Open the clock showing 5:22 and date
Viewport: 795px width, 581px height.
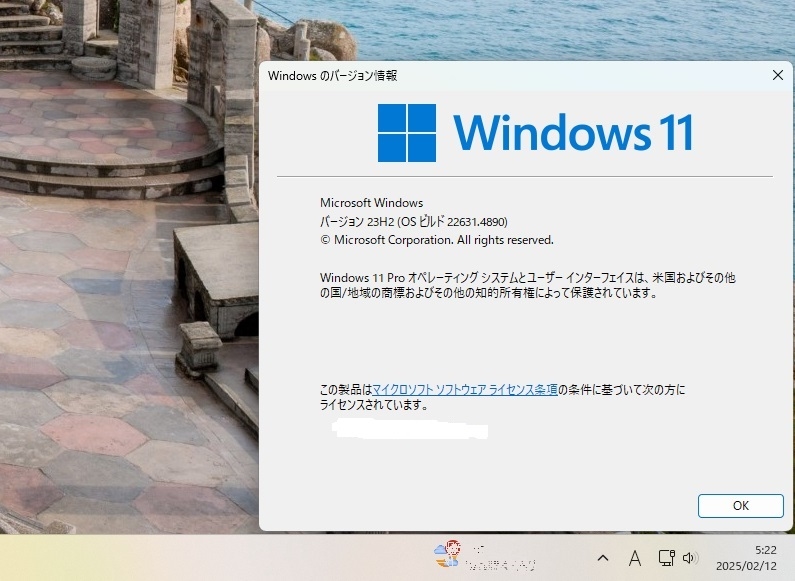click(x=746, y=558)
